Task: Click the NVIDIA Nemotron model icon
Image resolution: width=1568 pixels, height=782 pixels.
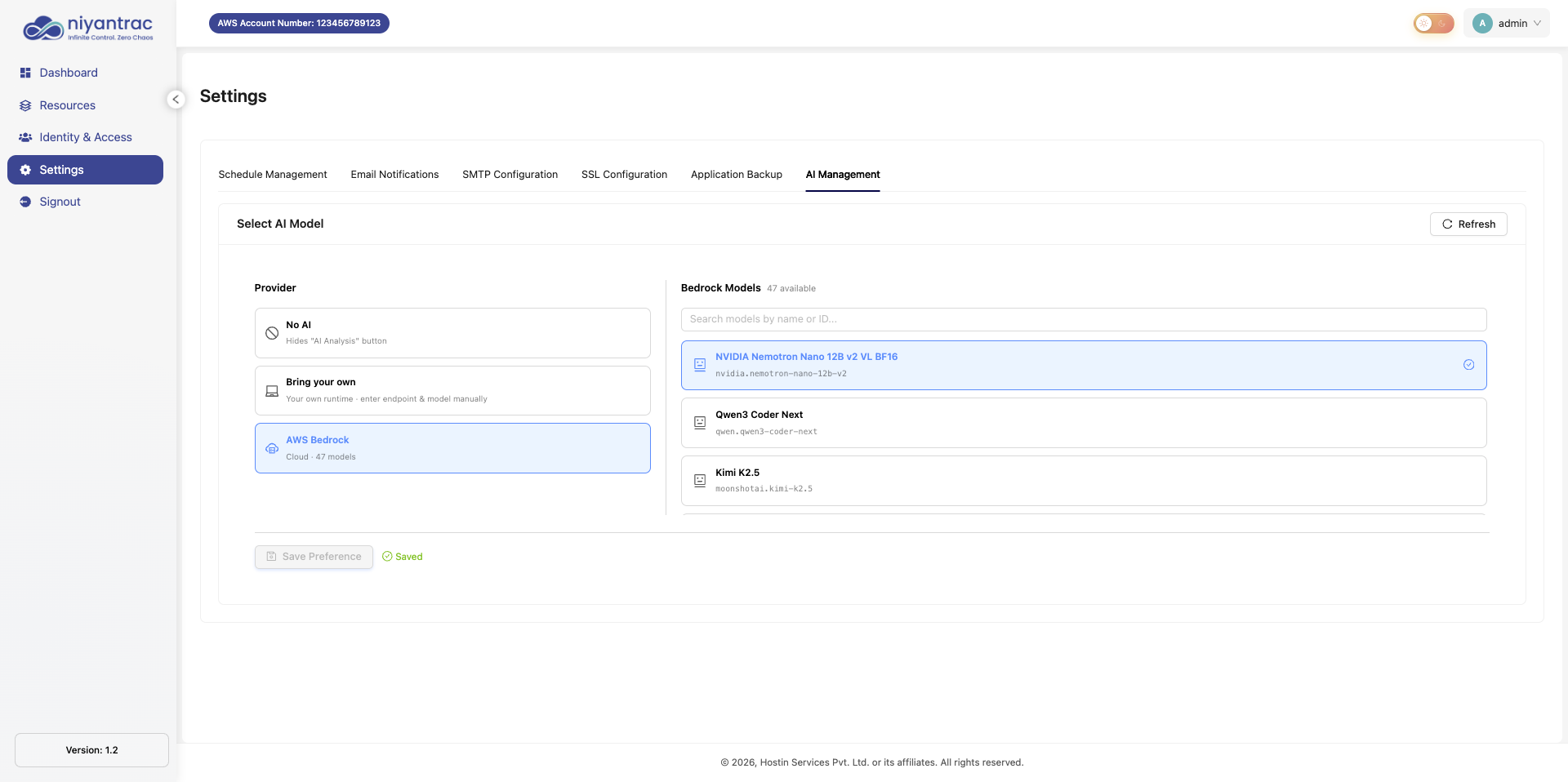Action: point(700,365)
